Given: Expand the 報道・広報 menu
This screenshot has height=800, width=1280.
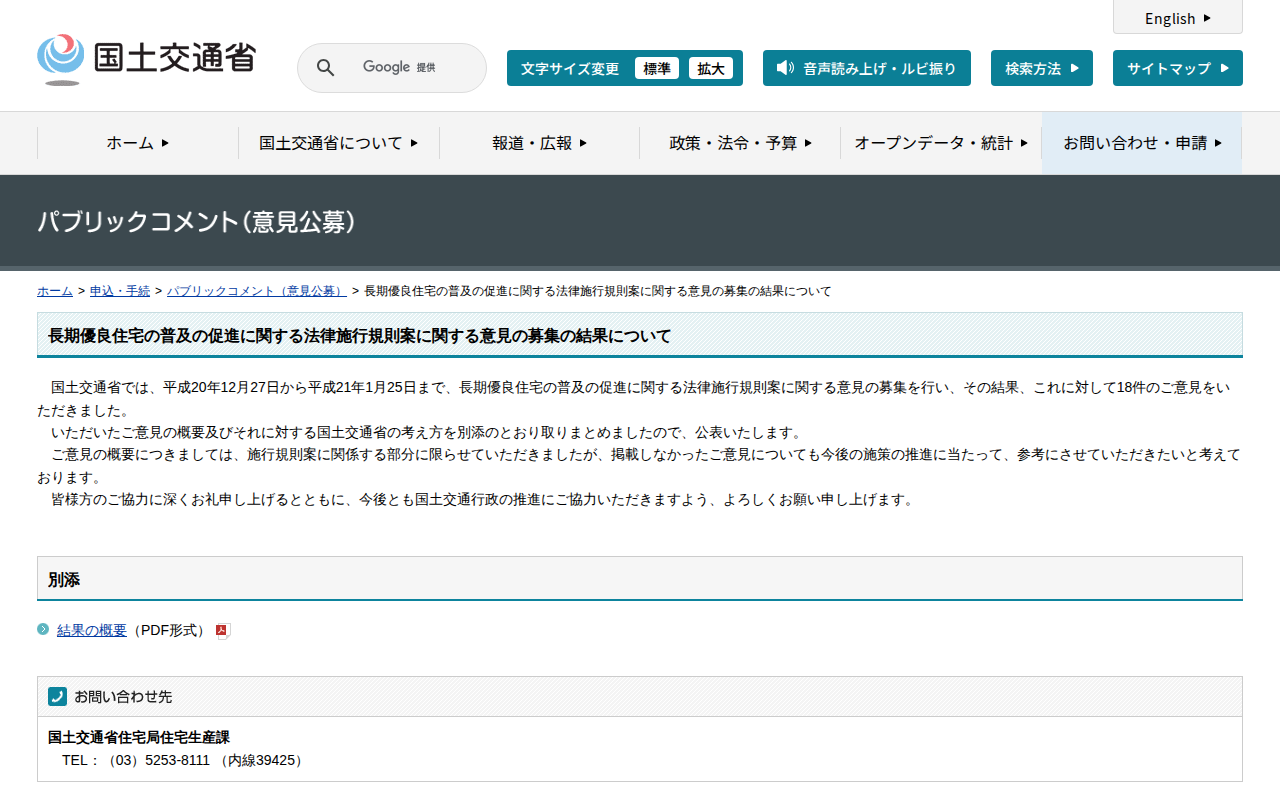Looking at the screenshot, I should click(x=539, y=143).
